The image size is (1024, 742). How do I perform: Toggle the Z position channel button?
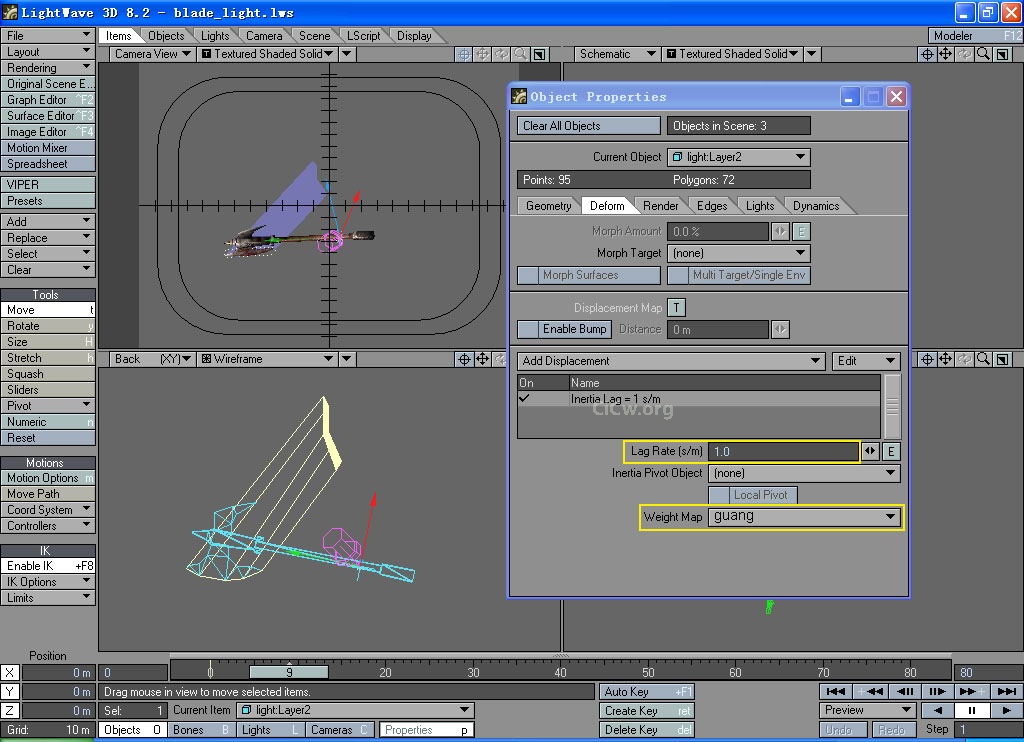click(x=10, y=710)
